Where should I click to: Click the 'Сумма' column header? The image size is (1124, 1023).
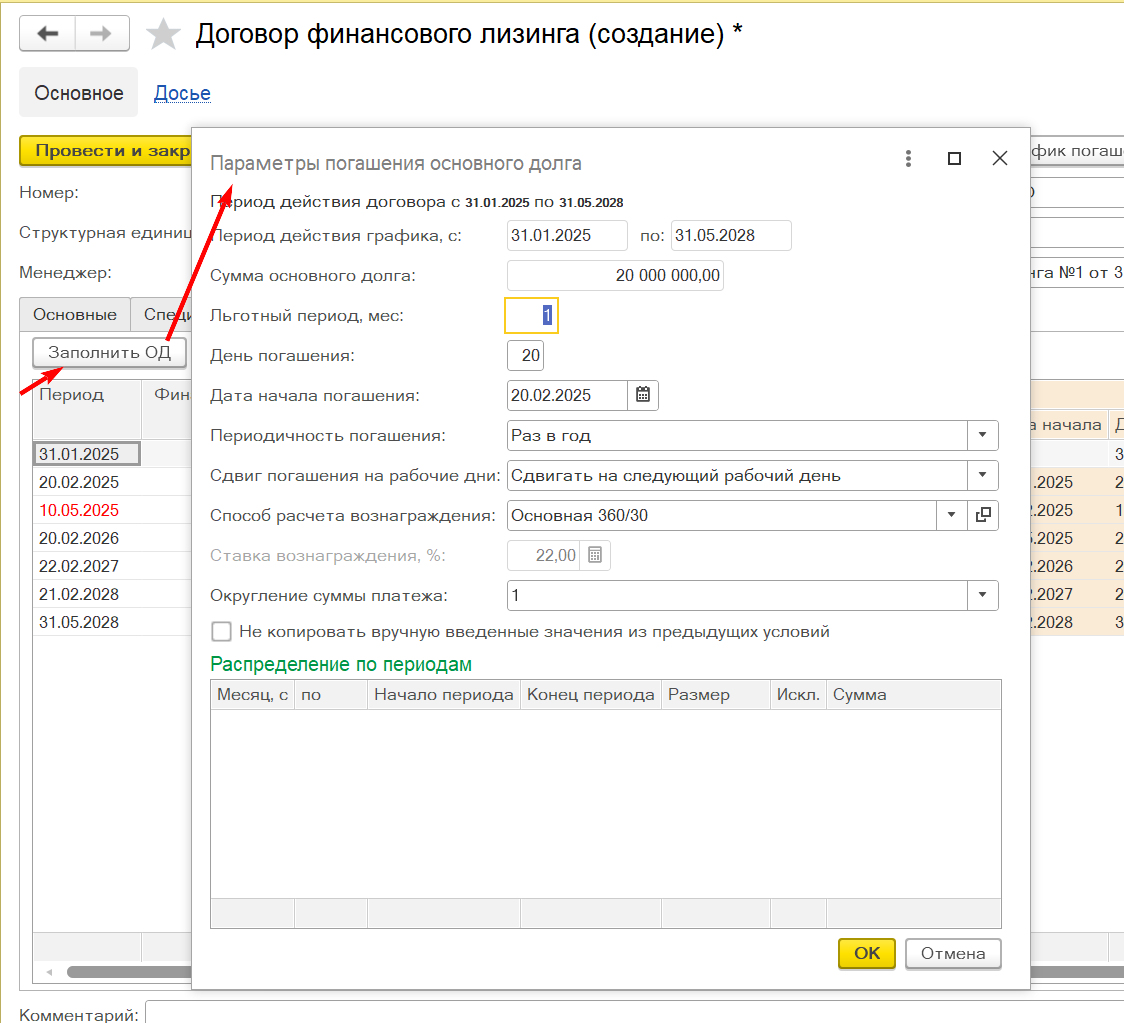(x=914, y=695)
